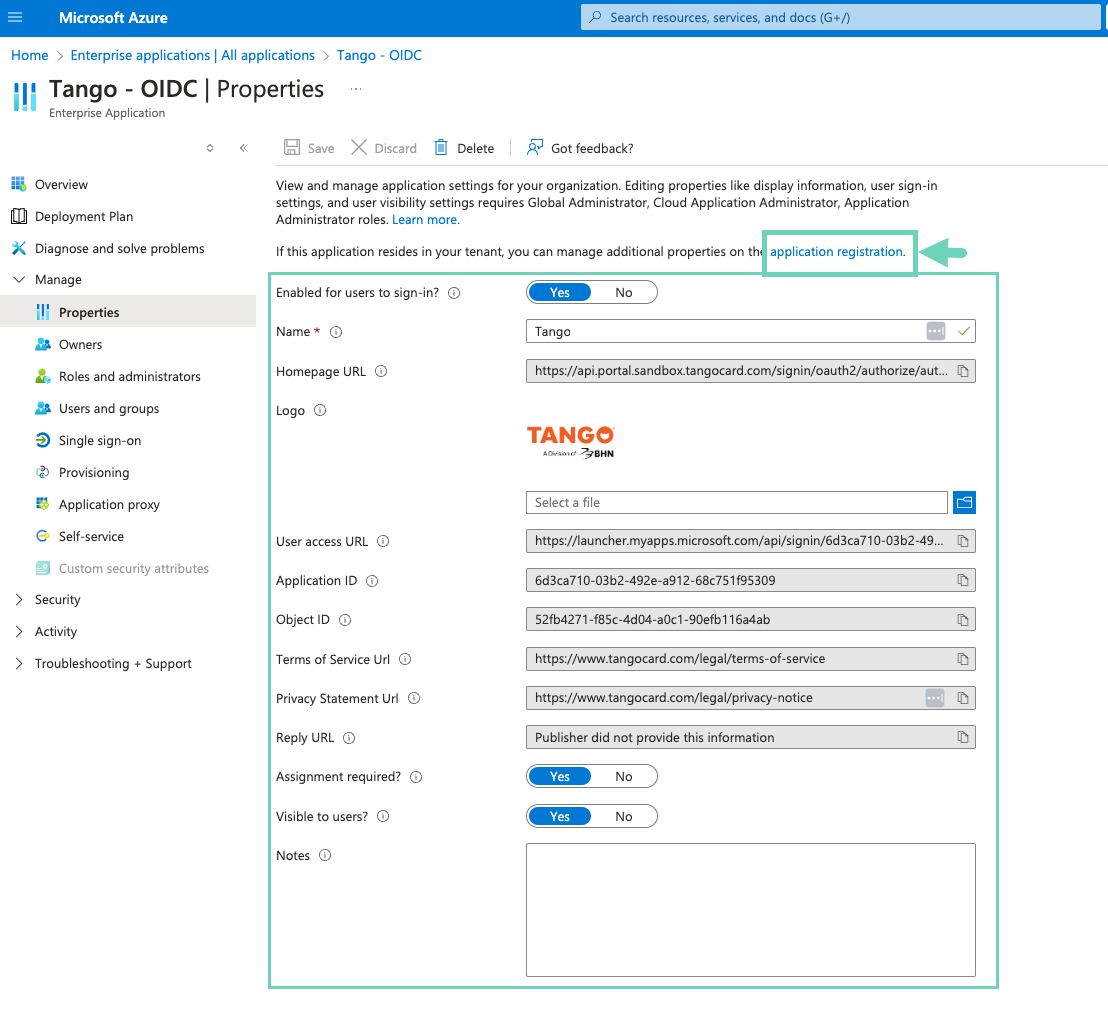Viewport: 1108px width, 1009px height.
Task: Open the Azure portal hamburger menu
Action: [x=15, y=17]
